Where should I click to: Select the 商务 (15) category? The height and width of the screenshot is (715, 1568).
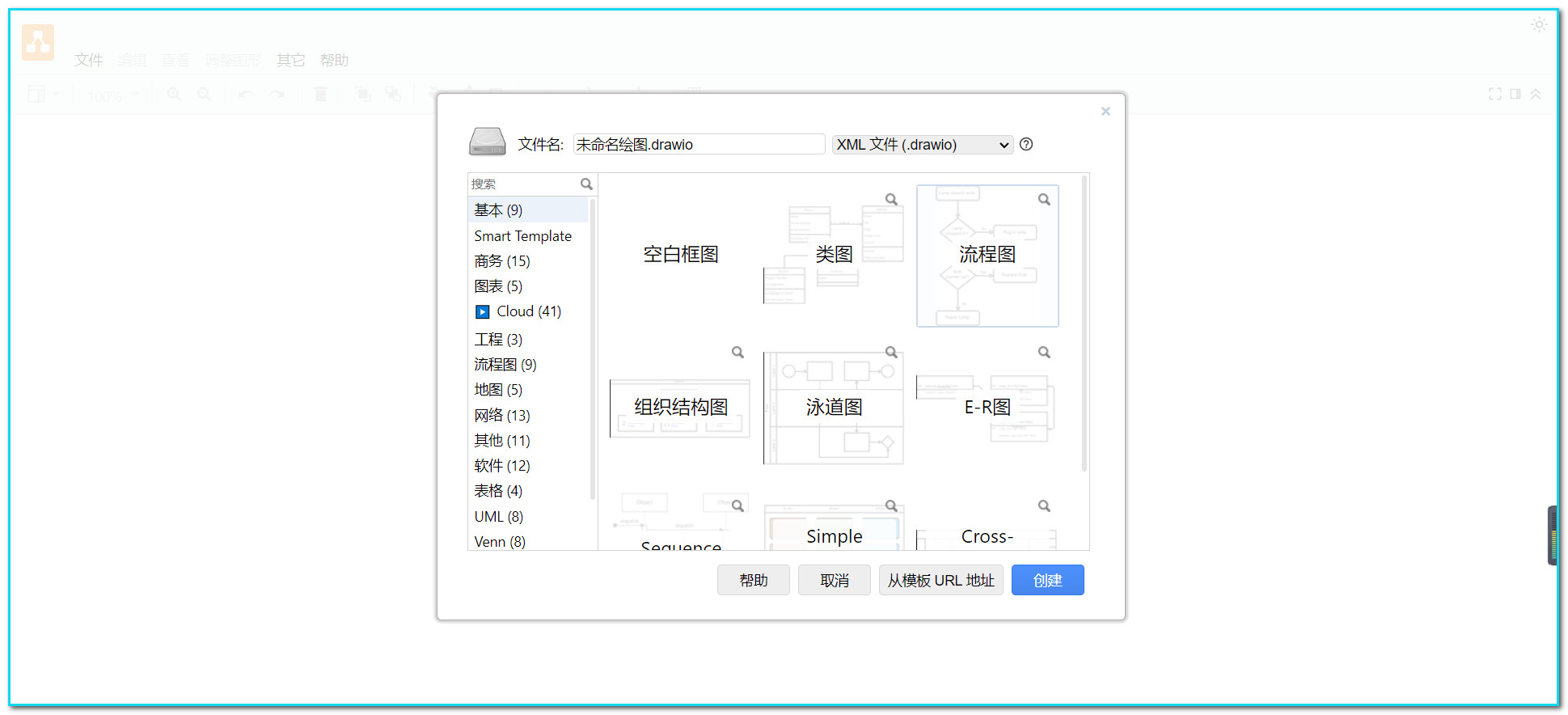tap(528, 261)
